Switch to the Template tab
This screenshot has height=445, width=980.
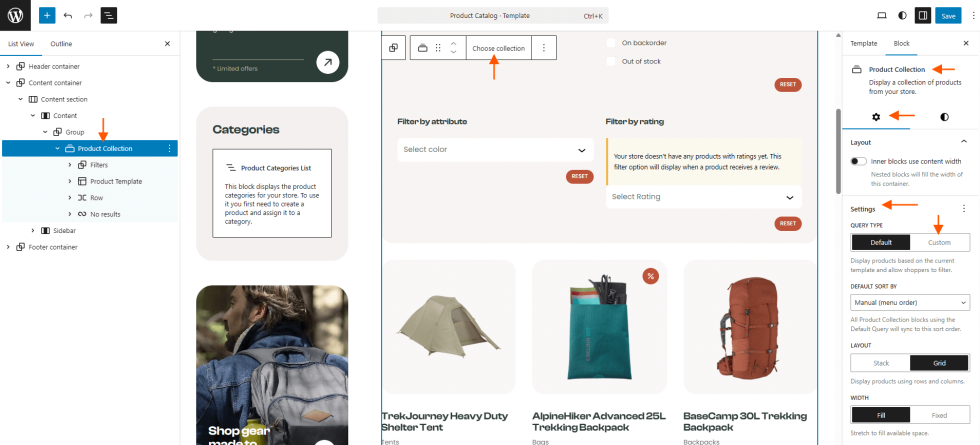[863, 44]
